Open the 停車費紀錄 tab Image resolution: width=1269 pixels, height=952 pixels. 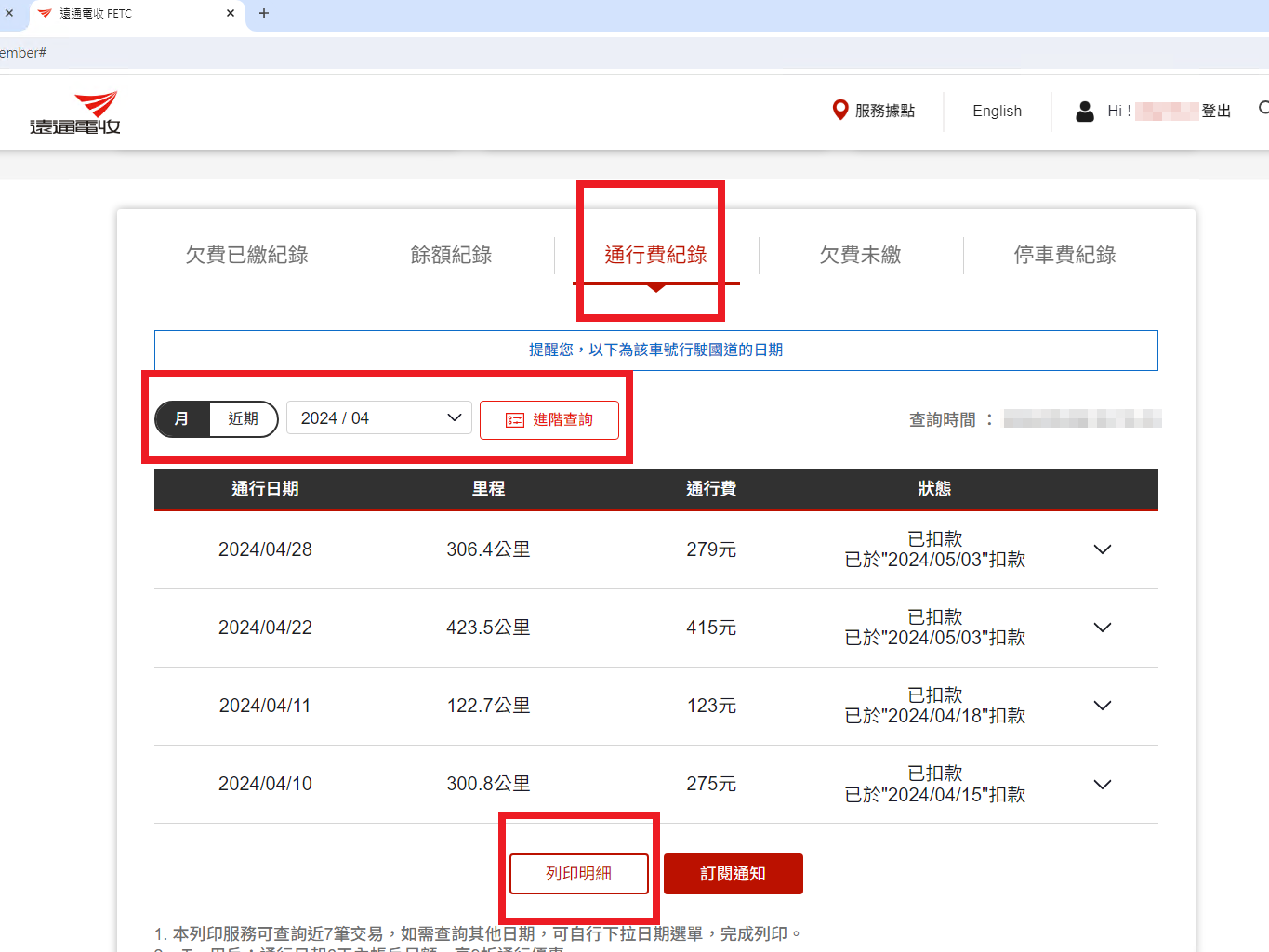[x=1064, y=255]
